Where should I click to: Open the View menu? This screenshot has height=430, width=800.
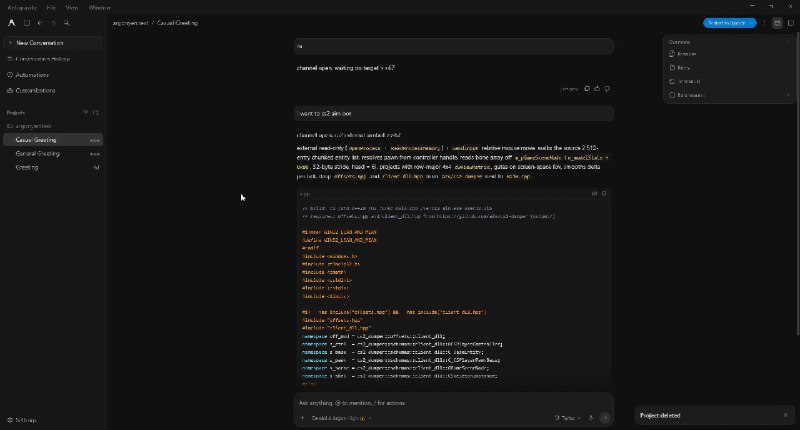click(x=71, y=8)
